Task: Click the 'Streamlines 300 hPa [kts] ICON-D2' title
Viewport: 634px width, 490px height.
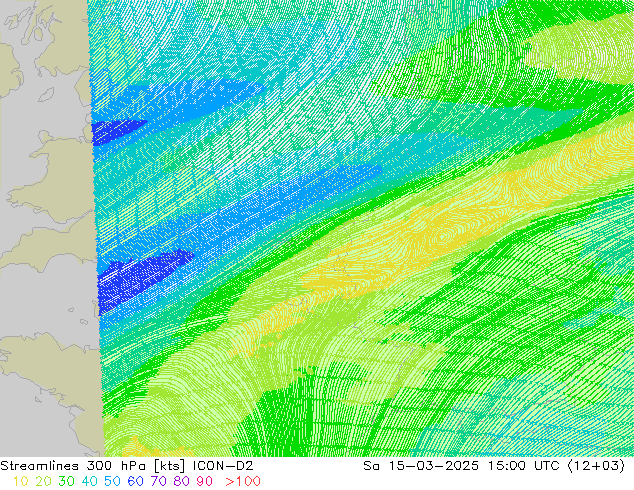Action: click(127, 466)
